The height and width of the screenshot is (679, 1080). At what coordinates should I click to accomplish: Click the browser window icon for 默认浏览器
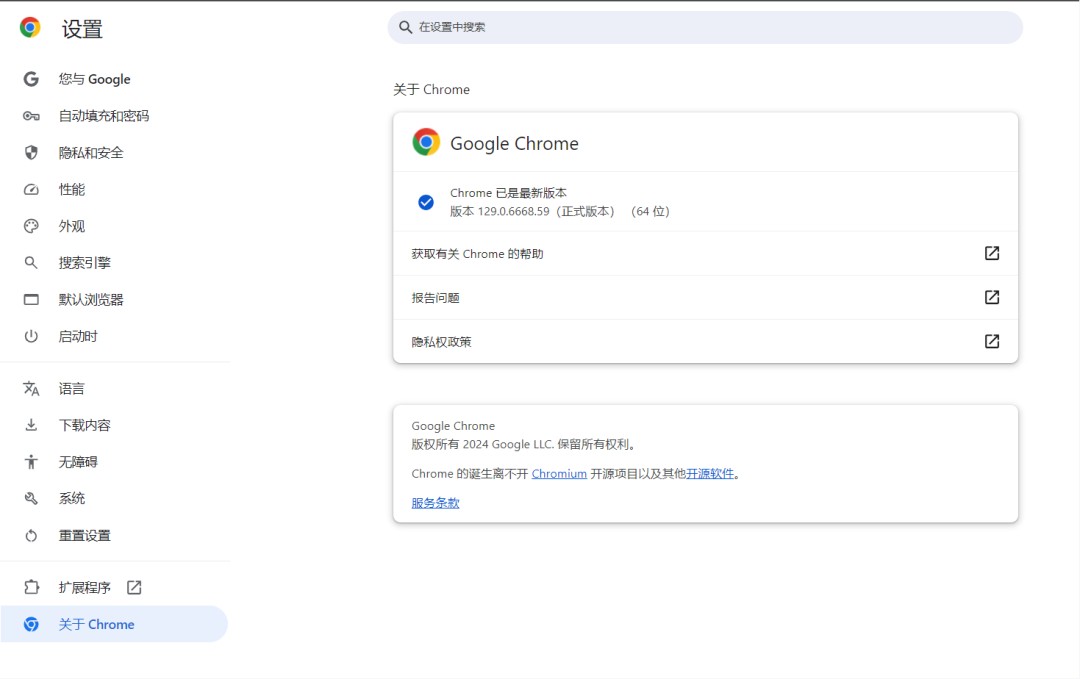pos(31,300)
